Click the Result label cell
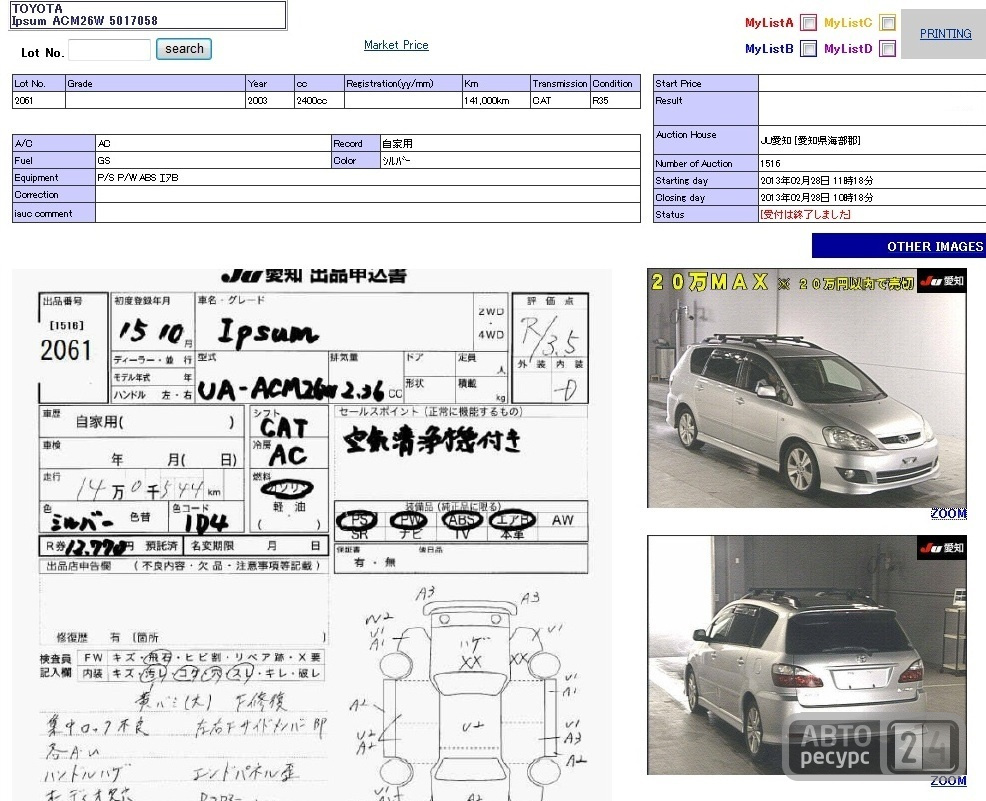The width and height of the screenshot is (986, 801). click(x=706, y=109)
